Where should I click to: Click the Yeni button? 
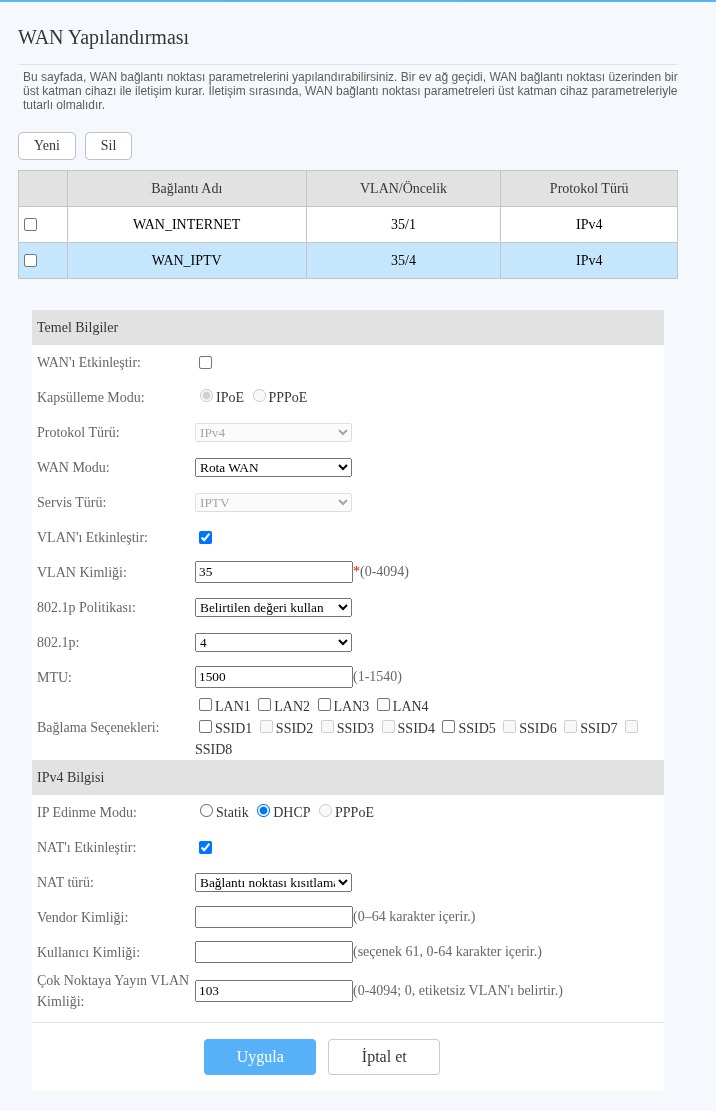point(47,145)
